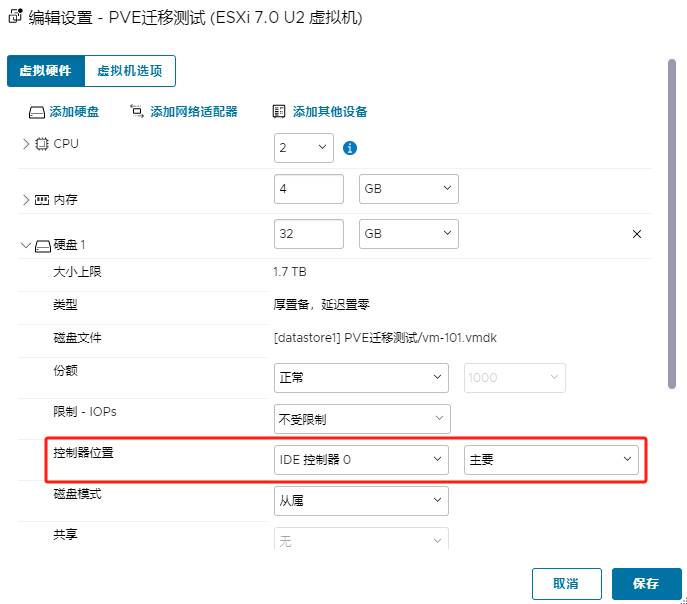Click the CPU info icon

[x=350, y=148]
